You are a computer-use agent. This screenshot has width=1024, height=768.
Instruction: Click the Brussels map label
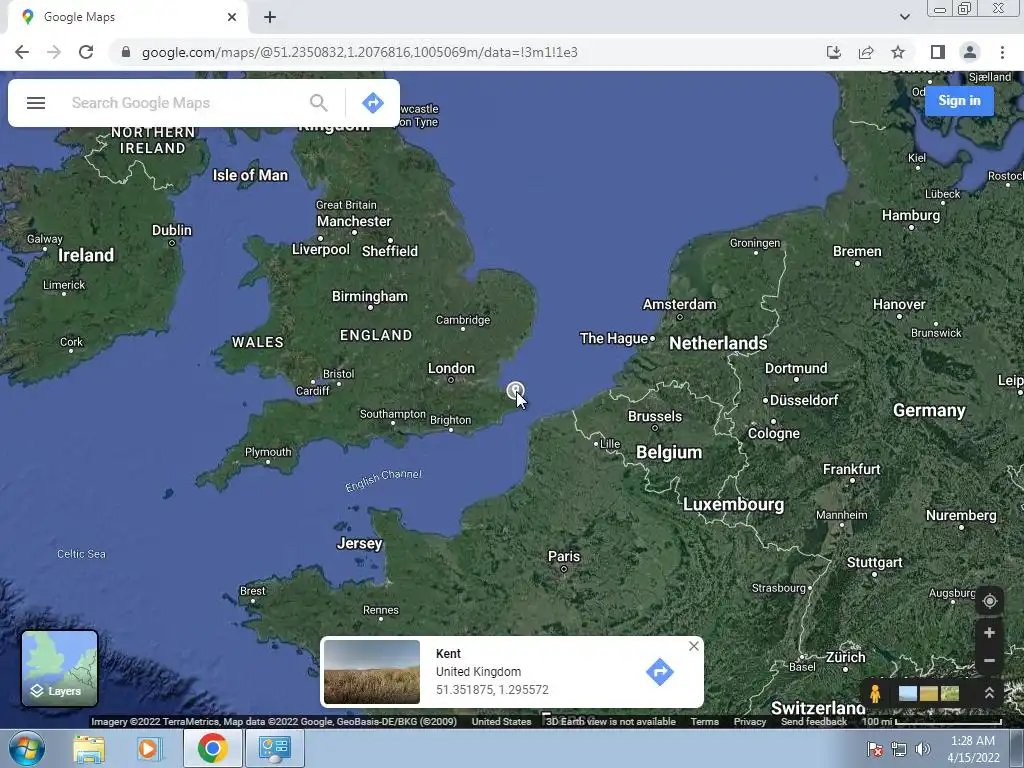pos(654,417)
